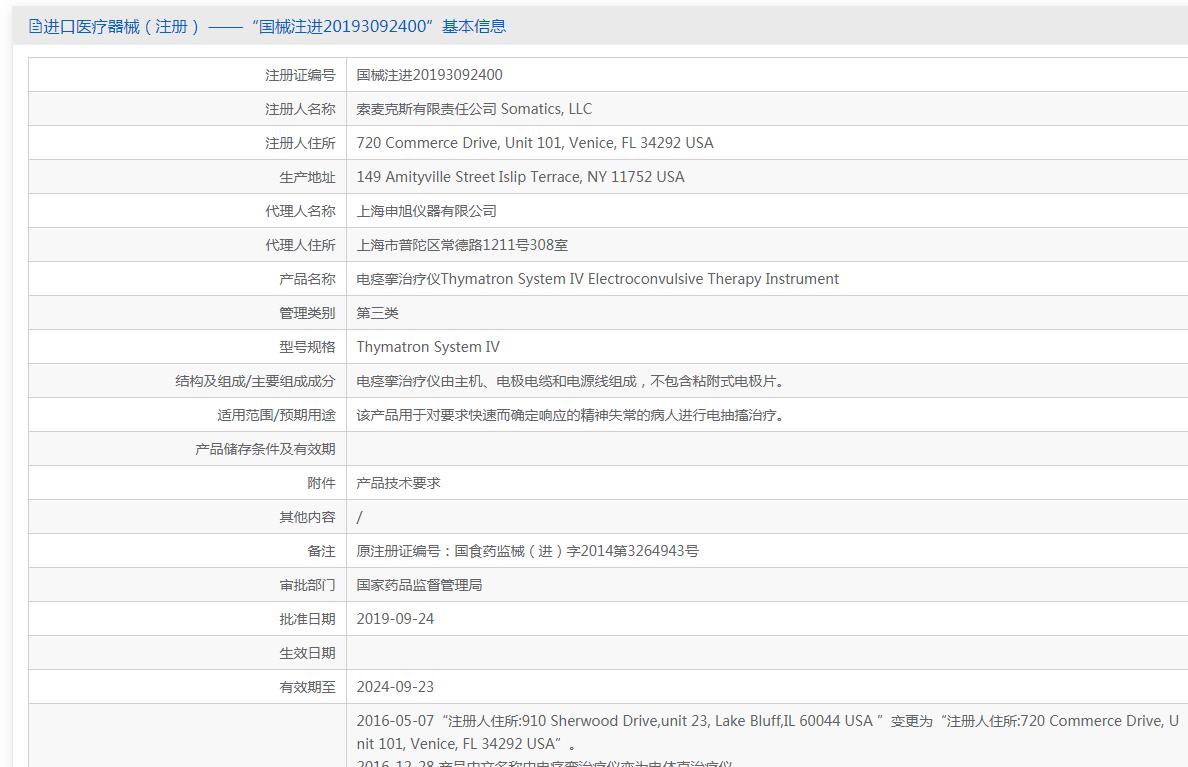
Task: Select the 149 Amityville Street production address
Action: tap(521, 177)
